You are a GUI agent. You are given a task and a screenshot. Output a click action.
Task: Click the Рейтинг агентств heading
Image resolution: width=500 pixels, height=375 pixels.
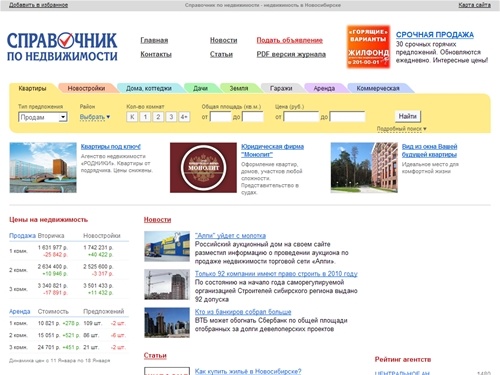[x=403, y=359]
